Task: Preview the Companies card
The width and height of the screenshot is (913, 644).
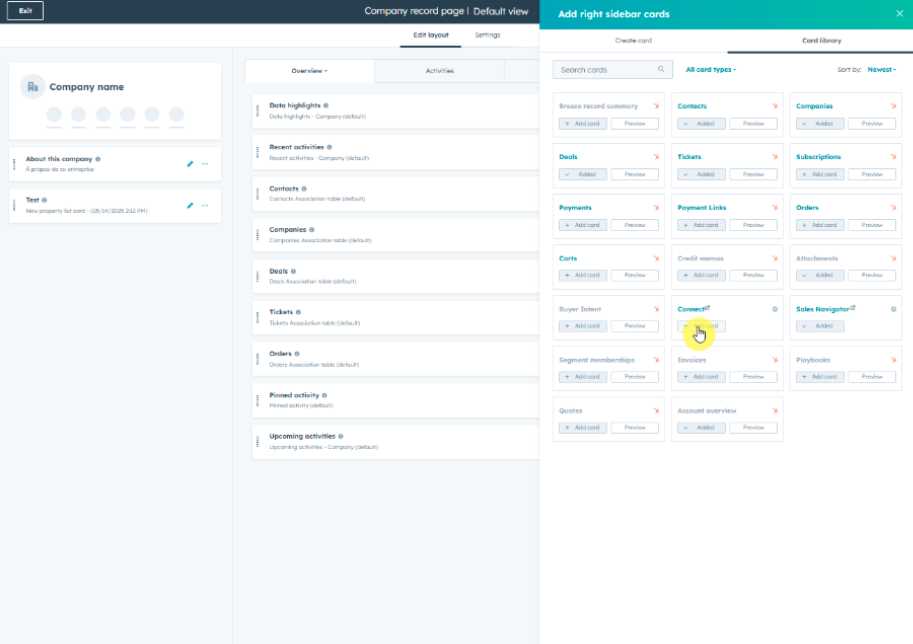Action: [872, 123]
